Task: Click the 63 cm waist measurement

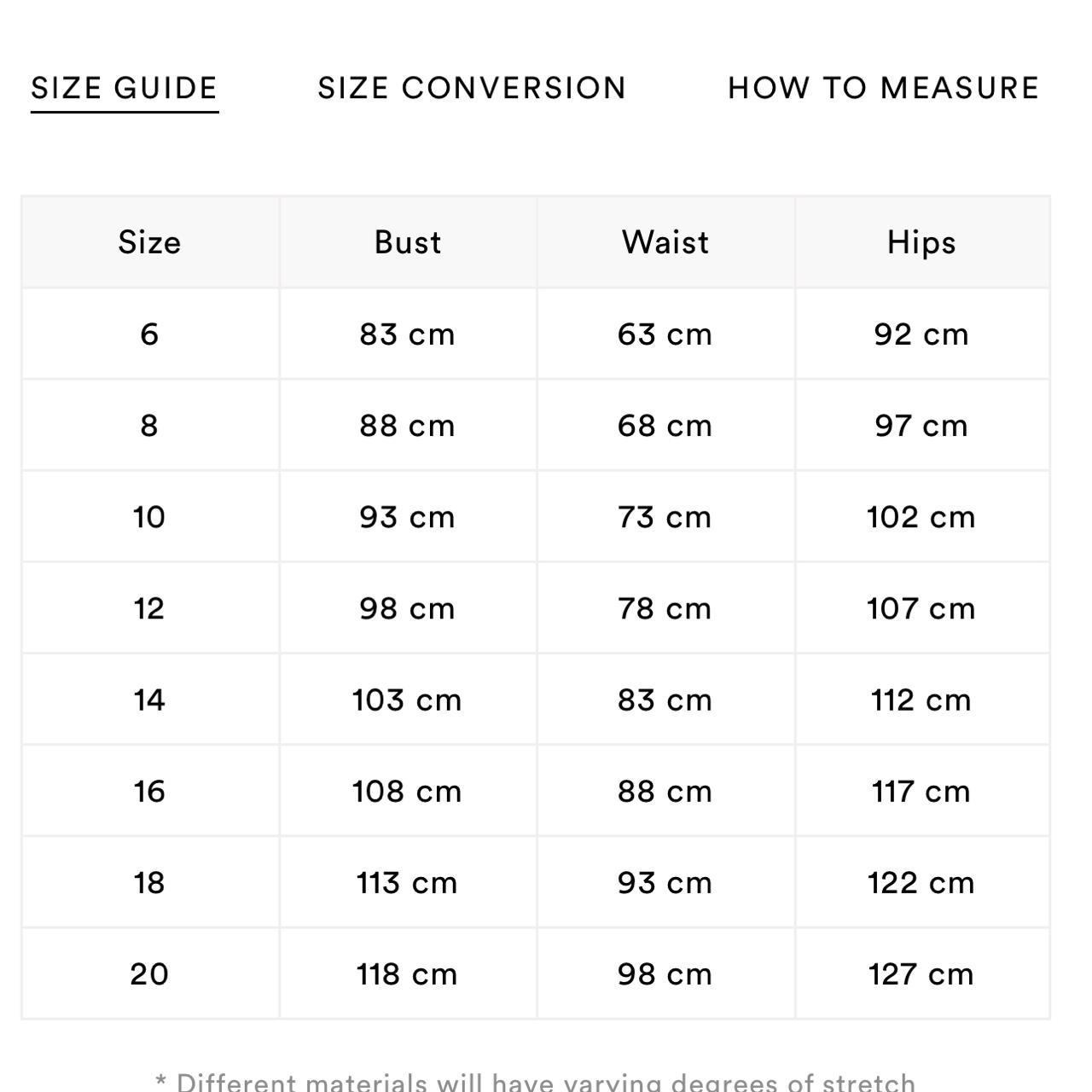Action: [x=665, y=334]
